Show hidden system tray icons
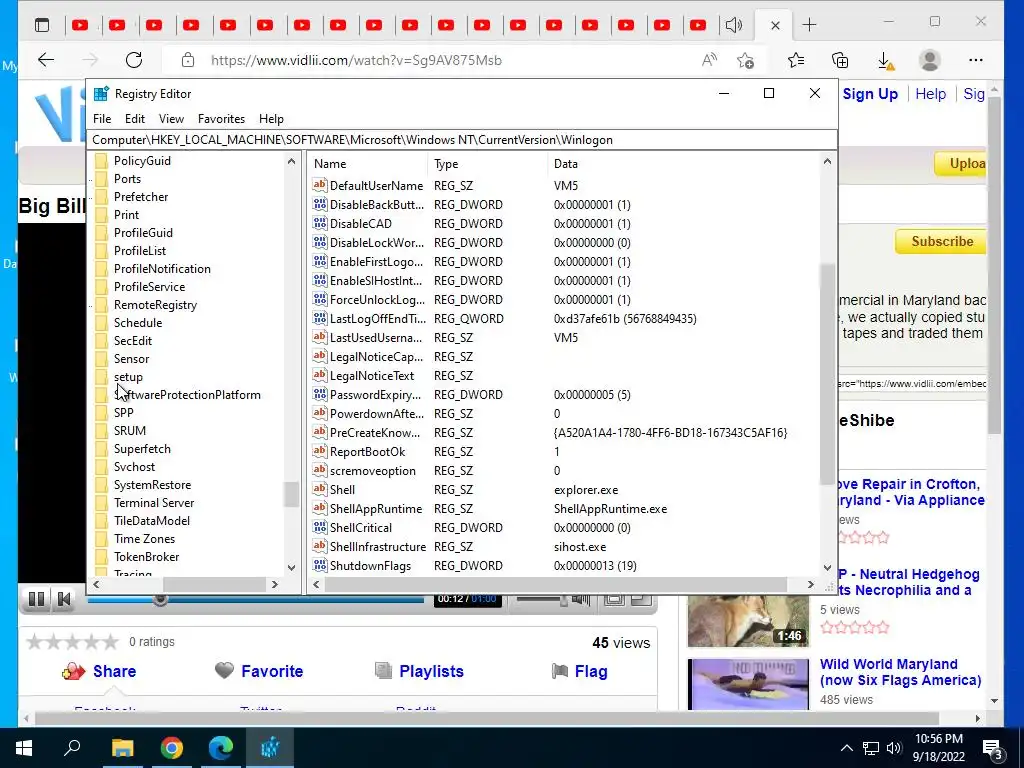 846,748
